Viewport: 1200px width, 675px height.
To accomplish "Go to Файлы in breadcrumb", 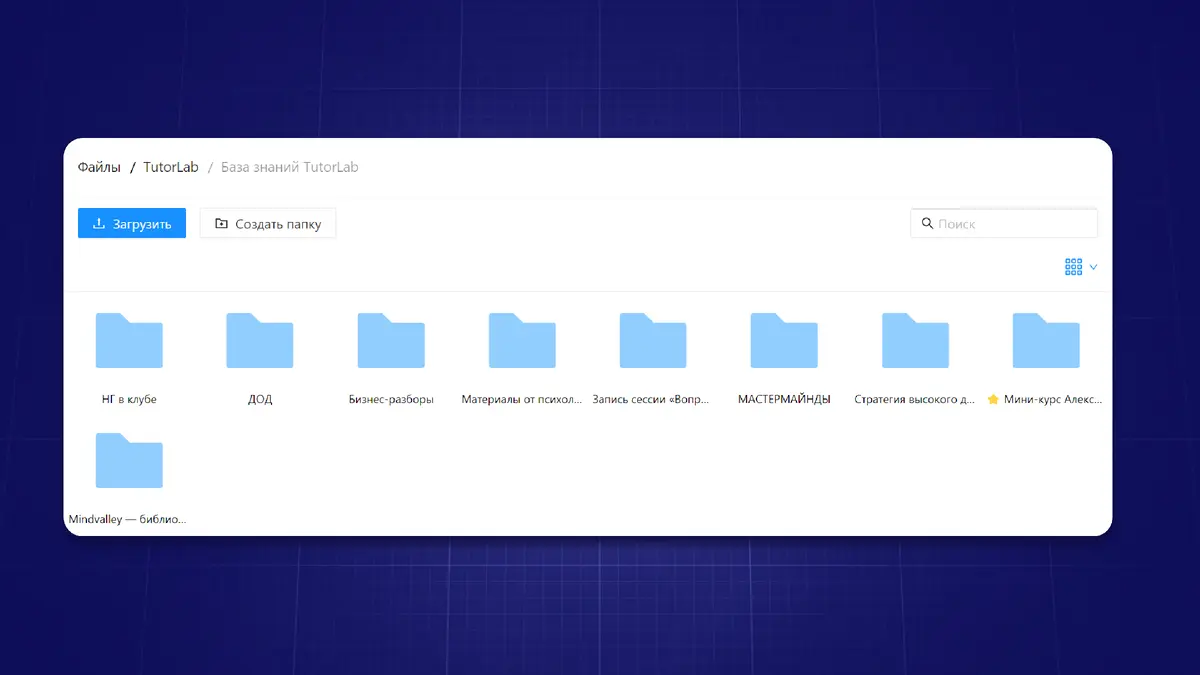I will pyautogui.click(x=99, y=167).
